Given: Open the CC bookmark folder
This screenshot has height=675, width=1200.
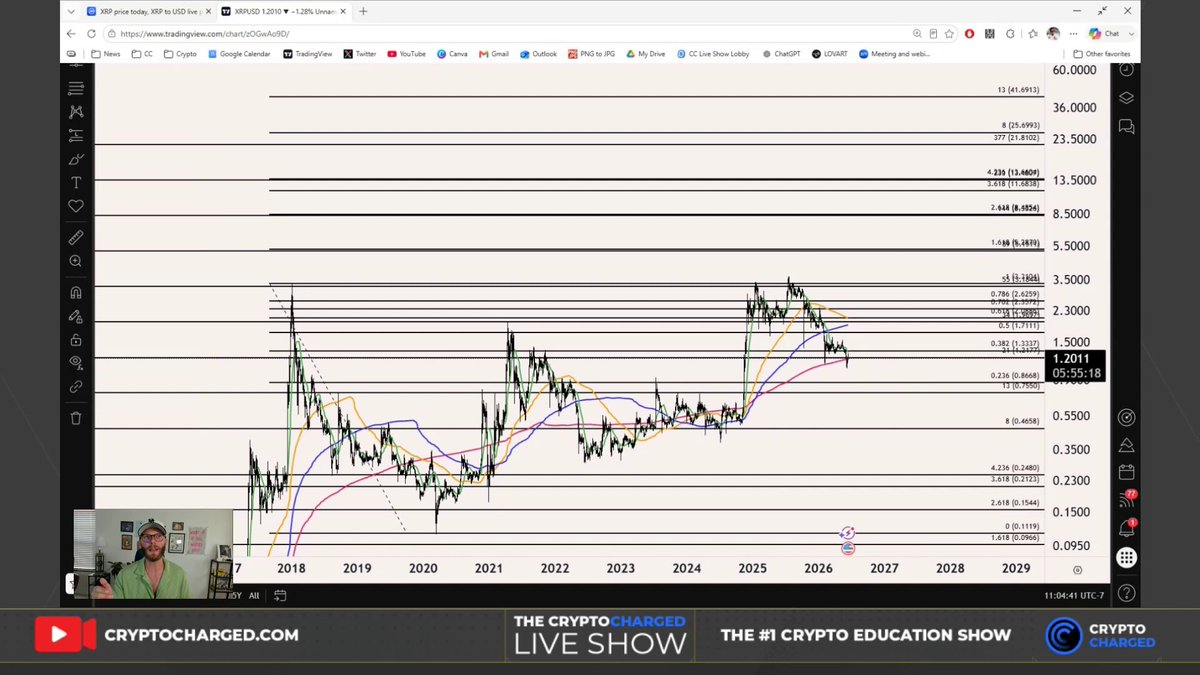Looking at the screenshot, I should pos(142,54).
